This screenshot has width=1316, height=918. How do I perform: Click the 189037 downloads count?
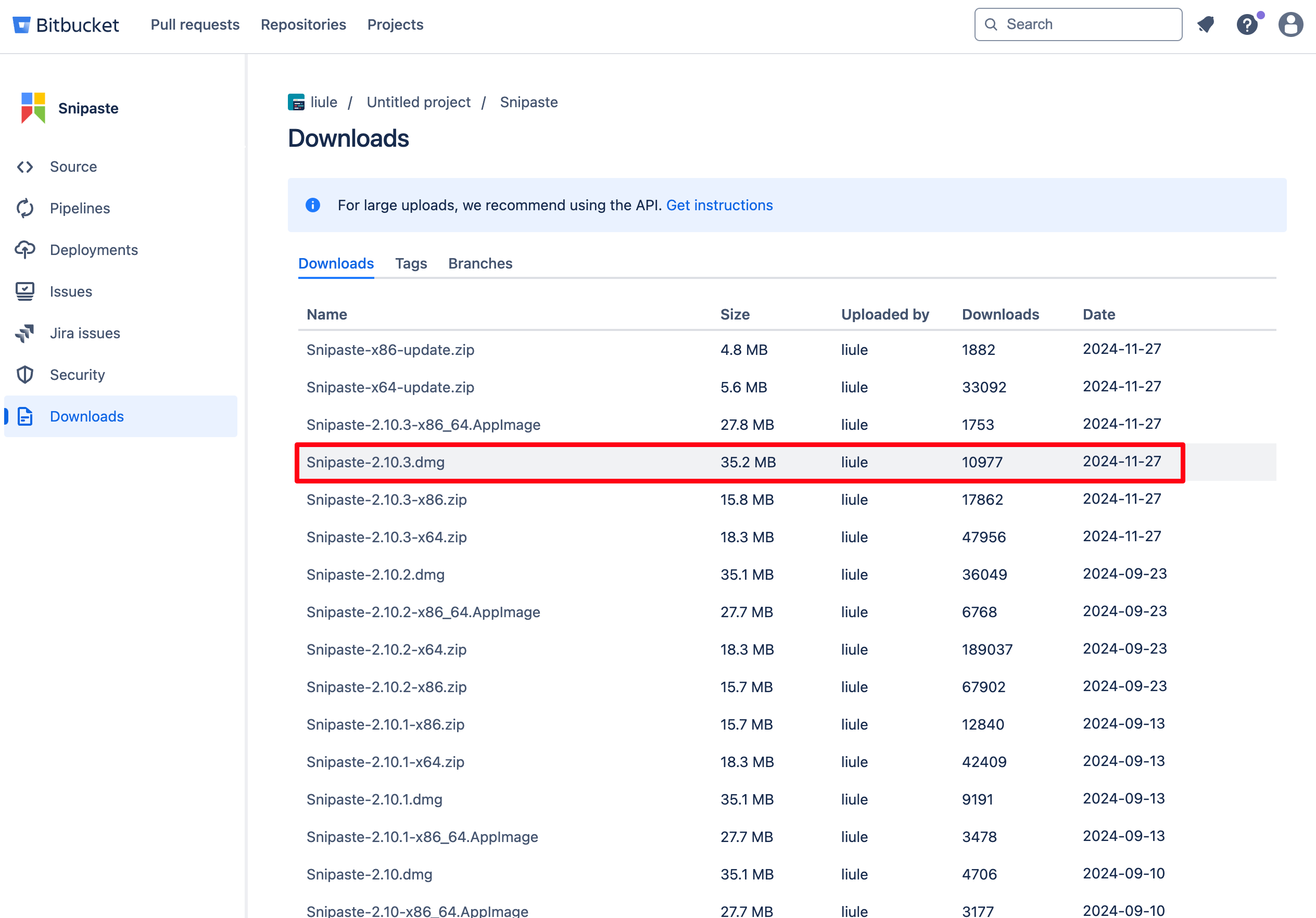point(987,650)
